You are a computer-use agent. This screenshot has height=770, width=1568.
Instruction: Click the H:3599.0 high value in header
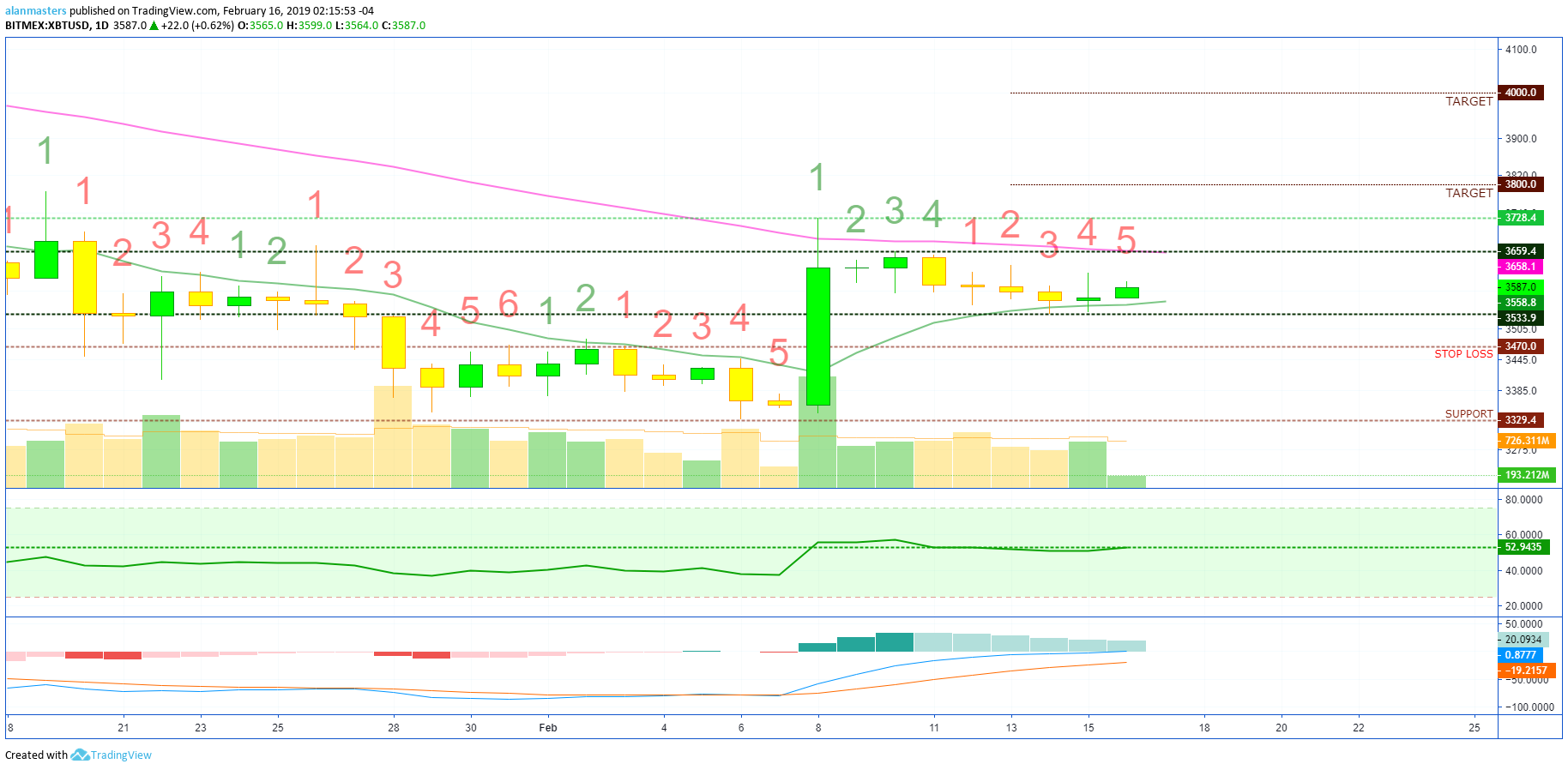[x=309, y=26]
